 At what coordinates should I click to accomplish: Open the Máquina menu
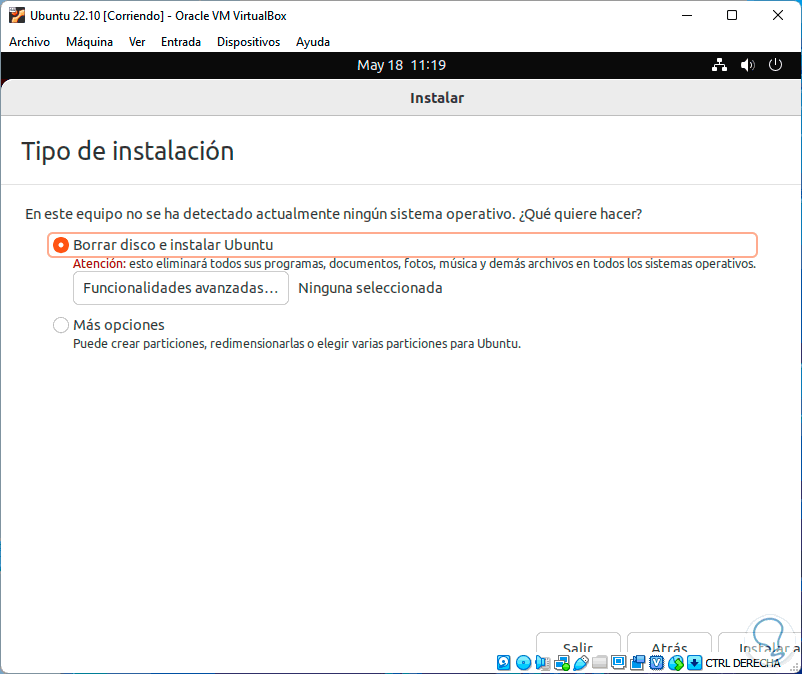(x=90, y=42)
